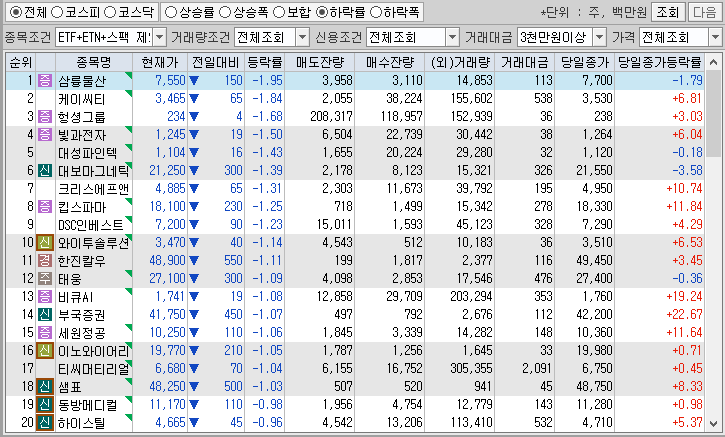Click the 주 badge next to 태웅
The height and width of the screenshot is (437, 725).
click(45, 279)
